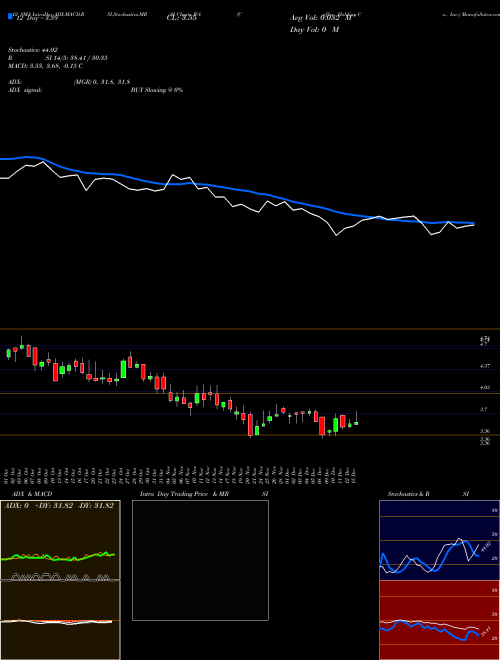Click the 4.37 price axis label
Image resolution: width=500 pixels, height=660 pixels.
[485, 366]
